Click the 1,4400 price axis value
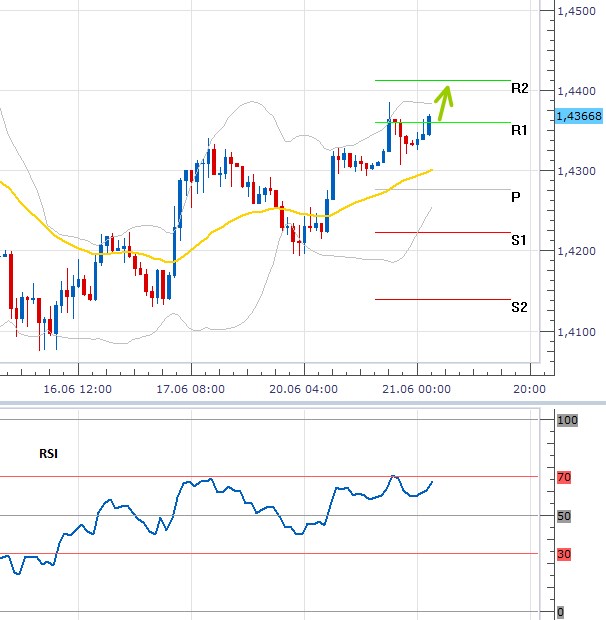Viewport: 606px width, 620px height. (x=576, y=91)
